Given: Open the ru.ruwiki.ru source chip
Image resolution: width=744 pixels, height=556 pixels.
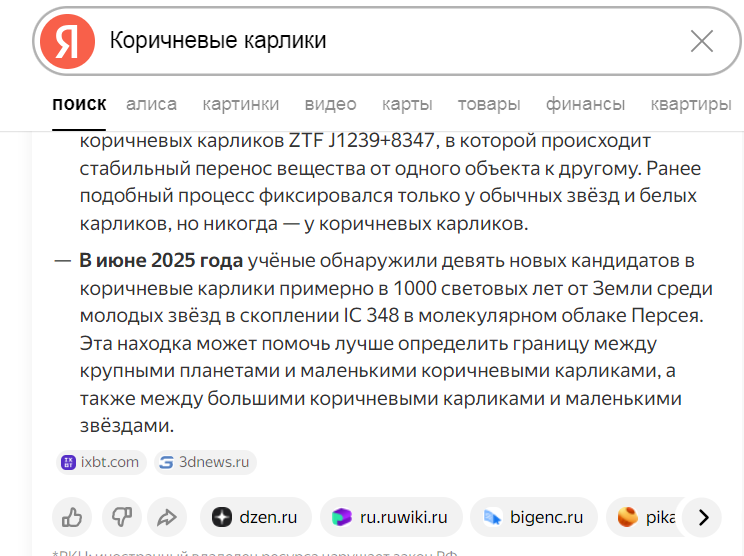Looking at the screenshot, I should click(x=391, y=517).
